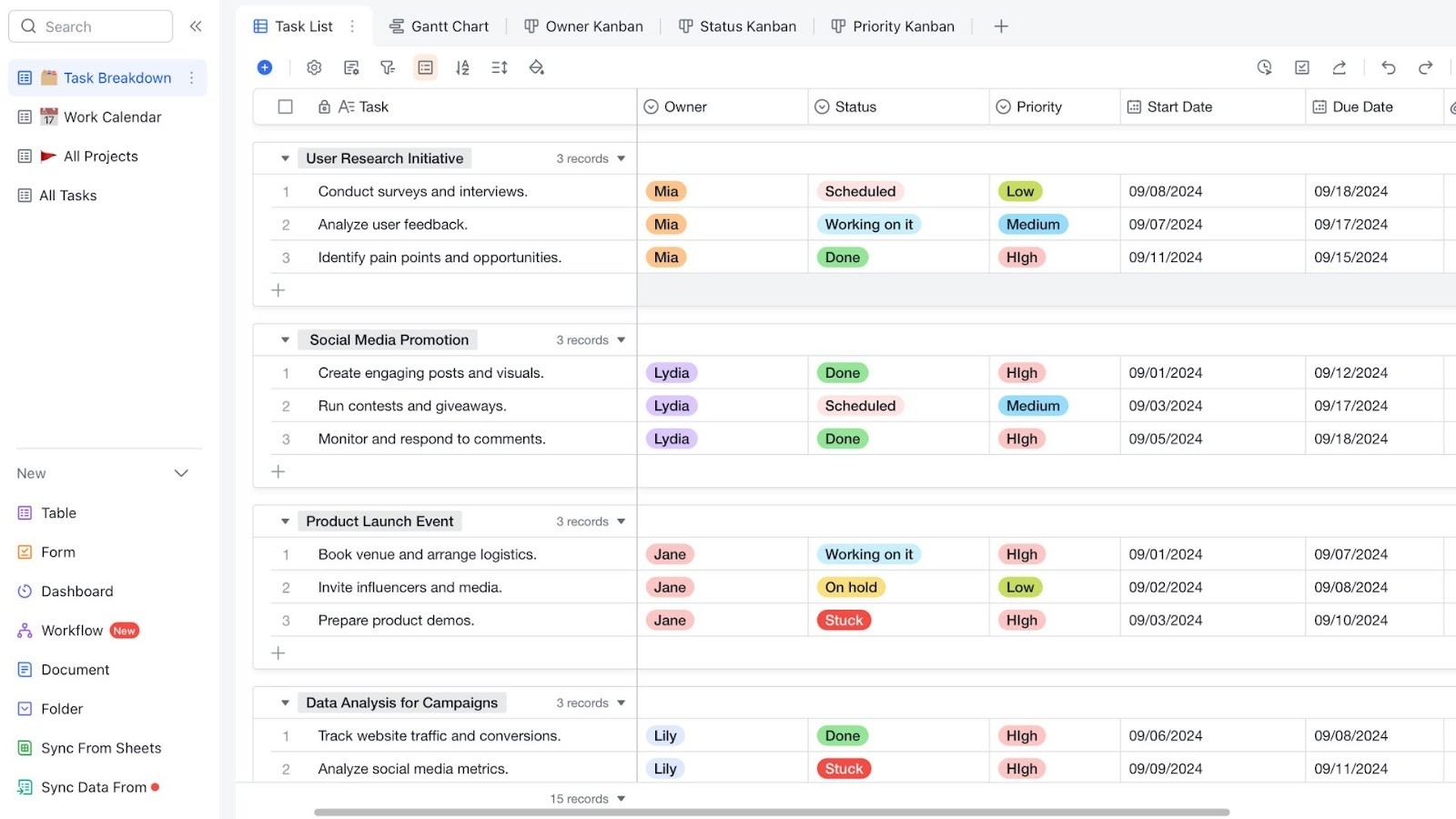Click the row height icon in toolbar

click(500, 67)
